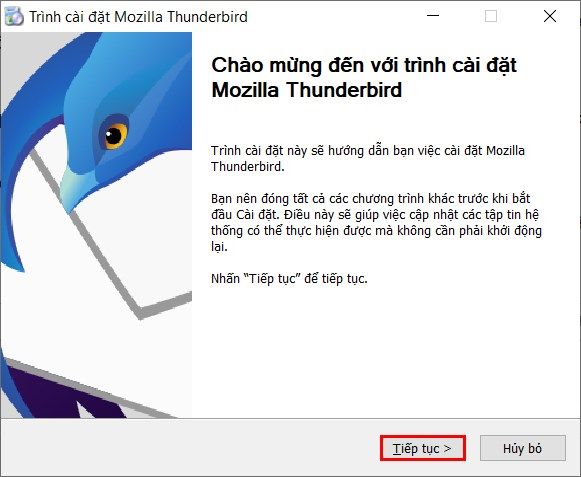
Task: Click the title bar text "Trình cài đặt Mozilla Thunderbird"
Action: pyautogui.click(x=138, y=17)
